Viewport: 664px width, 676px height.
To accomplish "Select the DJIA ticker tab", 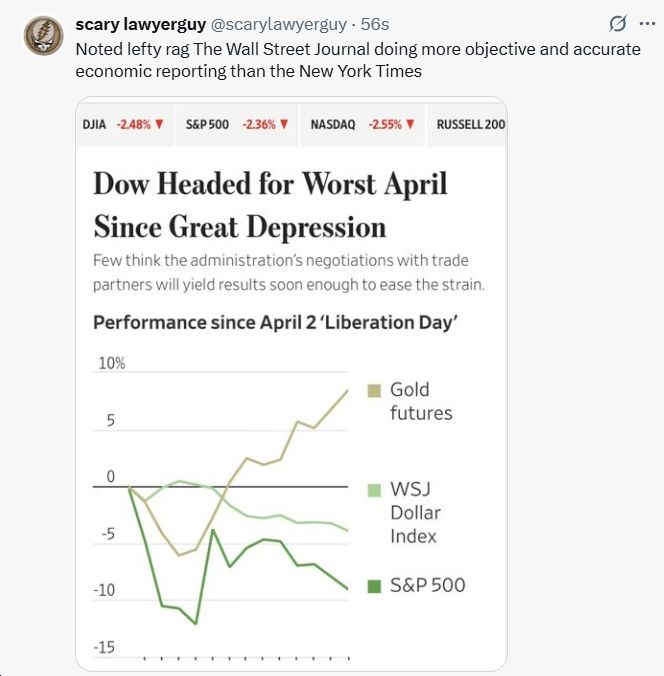I will pos(124,125).
